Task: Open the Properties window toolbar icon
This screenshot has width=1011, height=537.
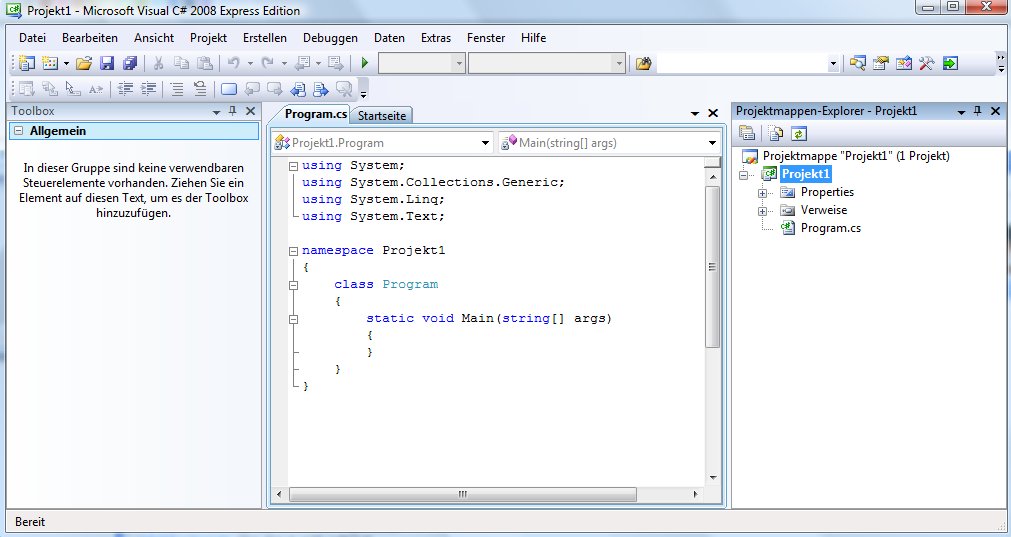Action: click(x=881, y=63)
